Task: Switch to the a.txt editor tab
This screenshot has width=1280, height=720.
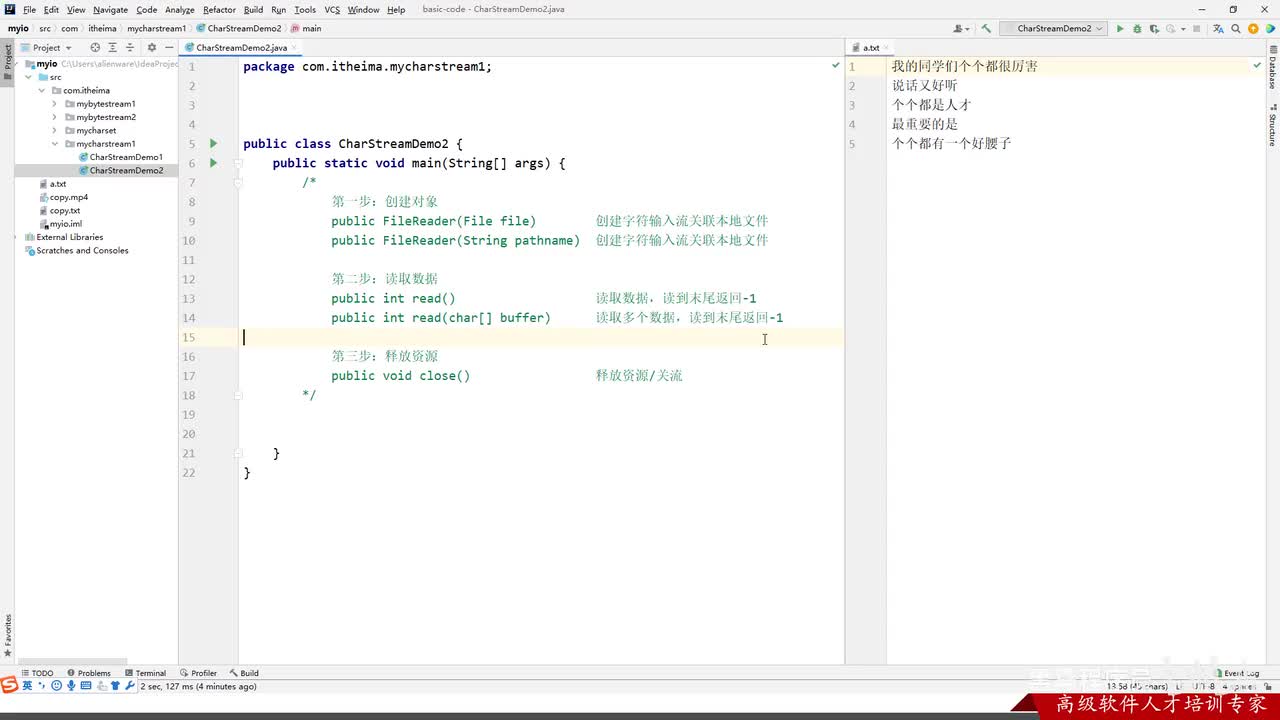Action: 871,48
